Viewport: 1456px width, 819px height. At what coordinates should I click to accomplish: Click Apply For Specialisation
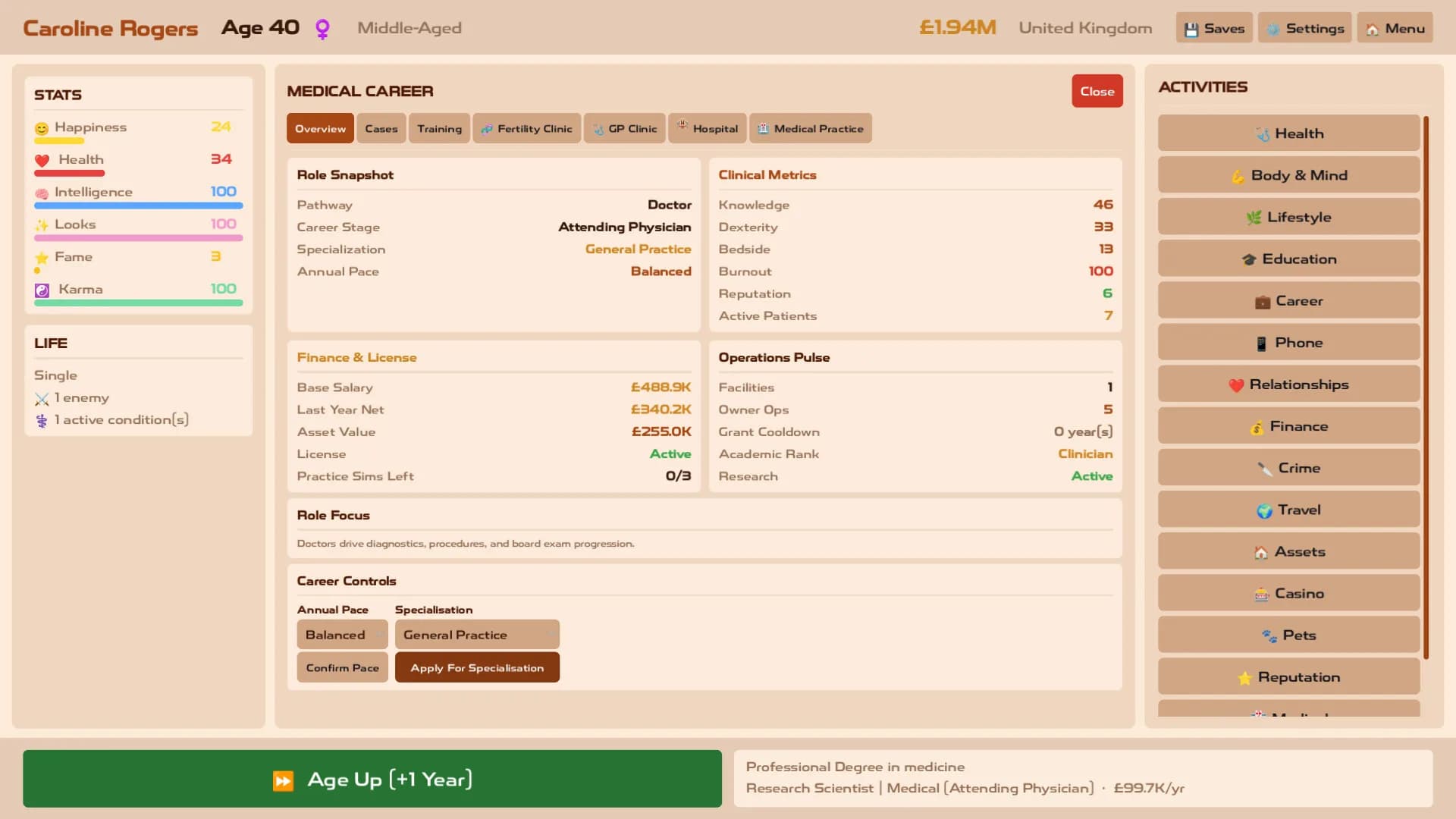[477, 667]
